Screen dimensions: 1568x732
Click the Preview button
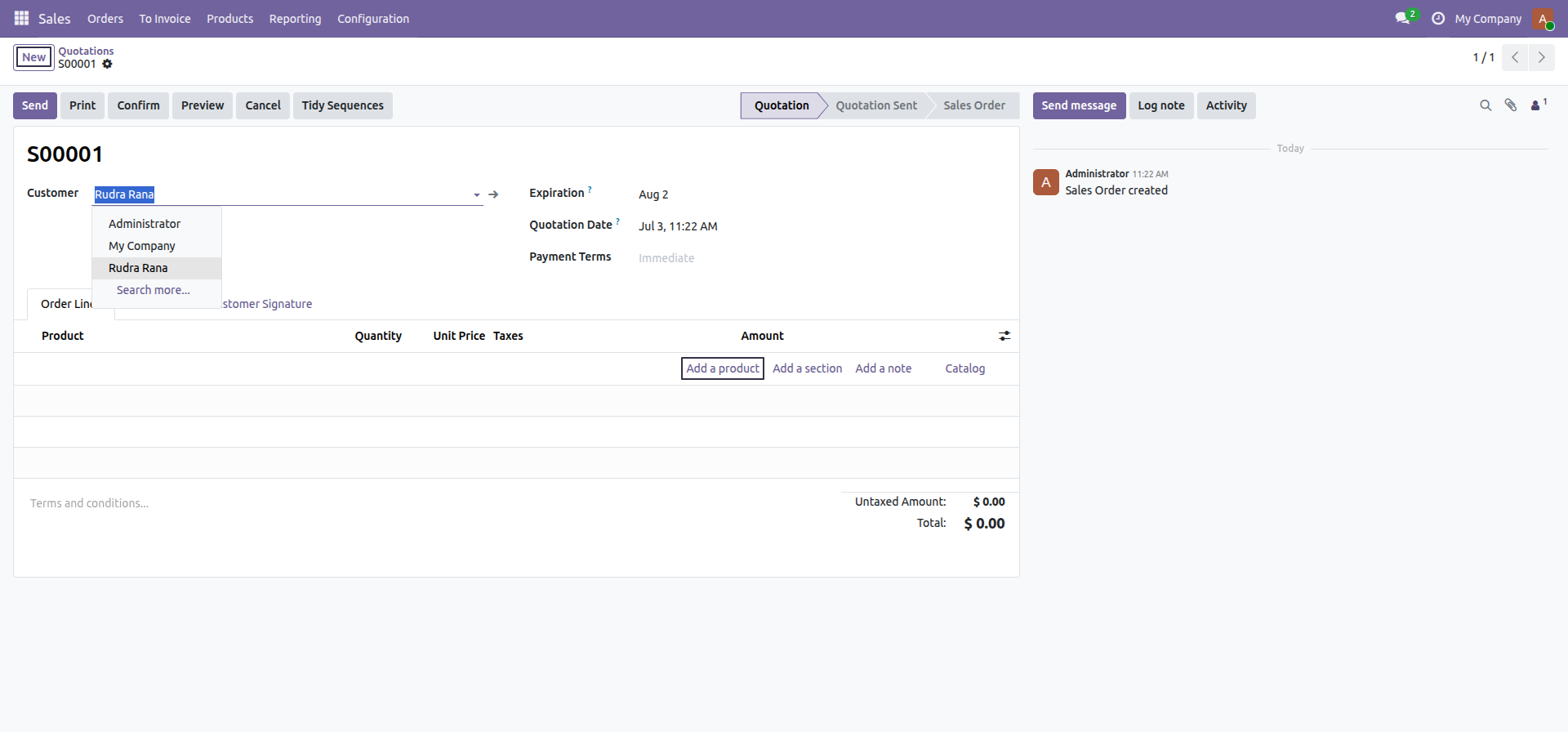click(203, 105)
